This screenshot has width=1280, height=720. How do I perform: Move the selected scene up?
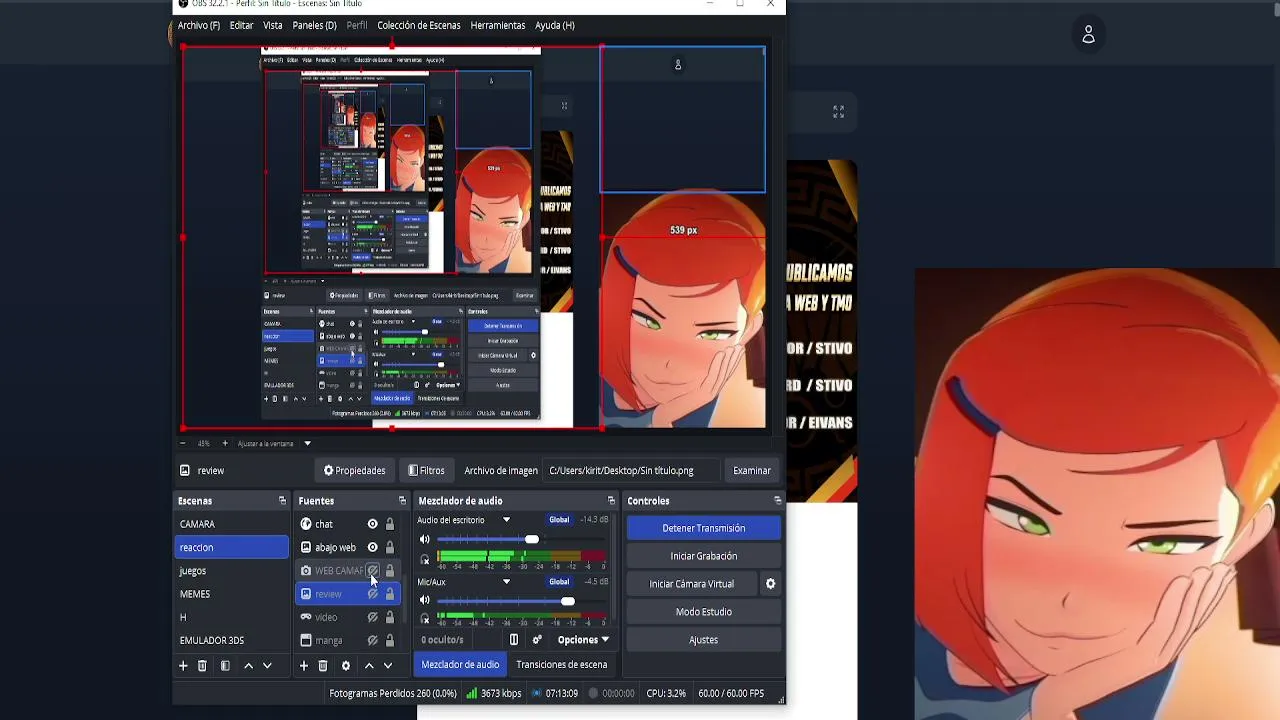click(248, 665)
